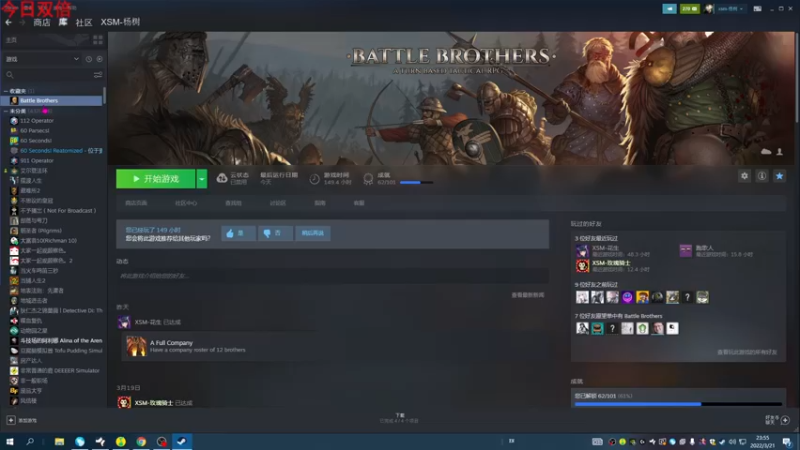Click XSM-花生 avatar in friends who play
The height and width of the screenshot is (450, 800).
582,251
